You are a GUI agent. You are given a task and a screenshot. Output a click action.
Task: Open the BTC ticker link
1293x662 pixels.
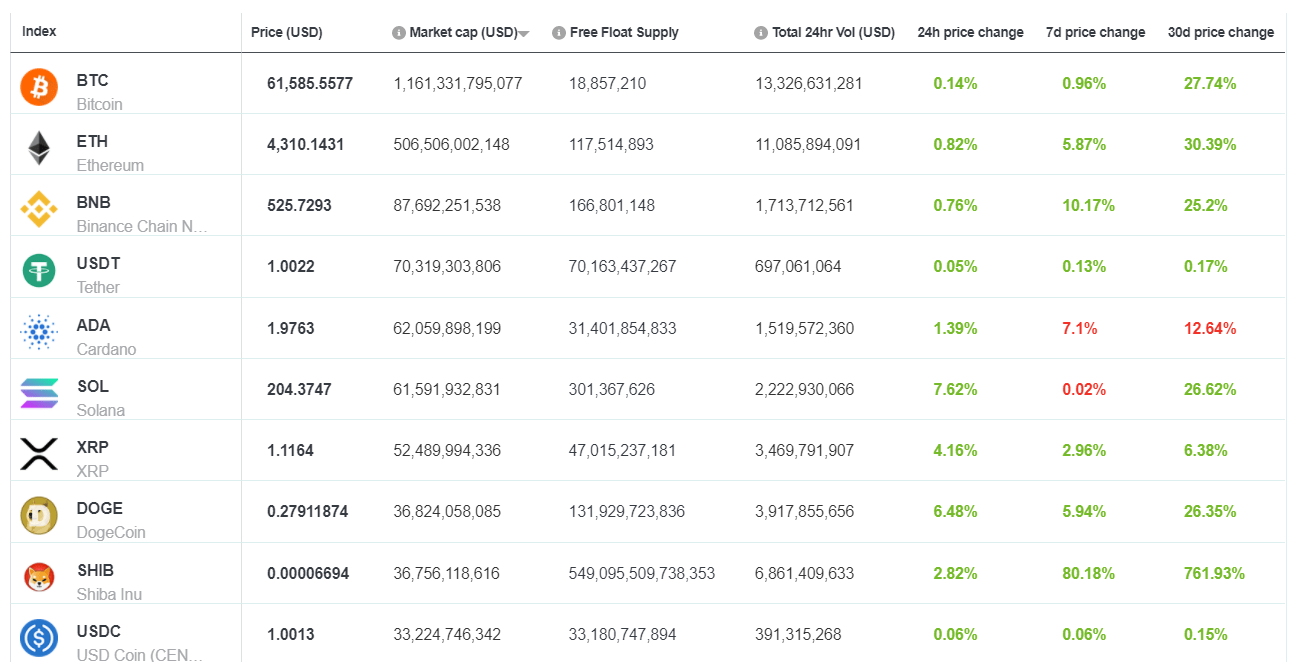click(92, 80)
